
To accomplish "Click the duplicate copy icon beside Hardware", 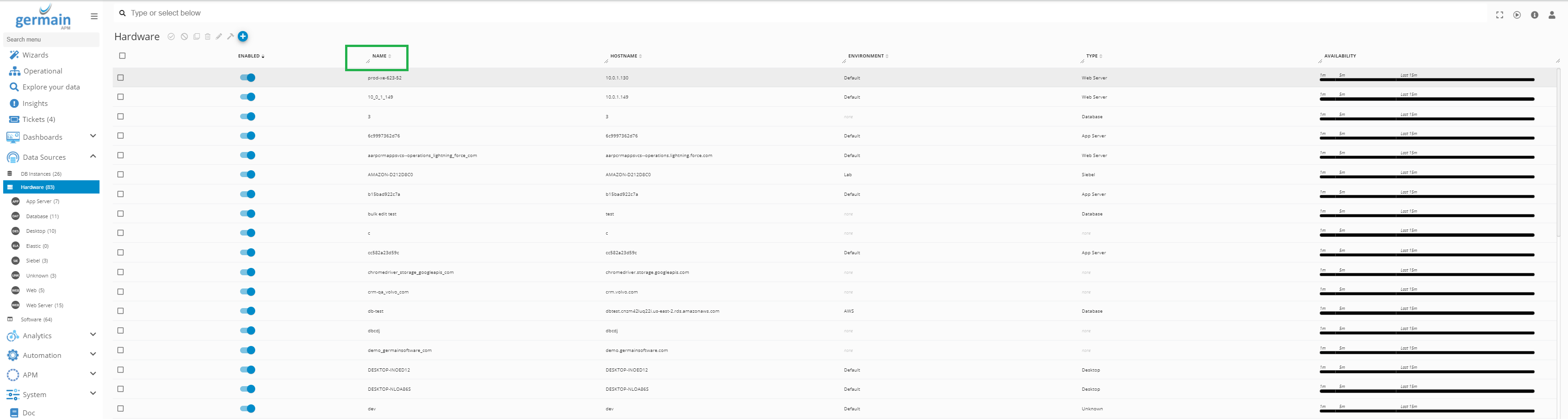I will (x=197, y=37).
